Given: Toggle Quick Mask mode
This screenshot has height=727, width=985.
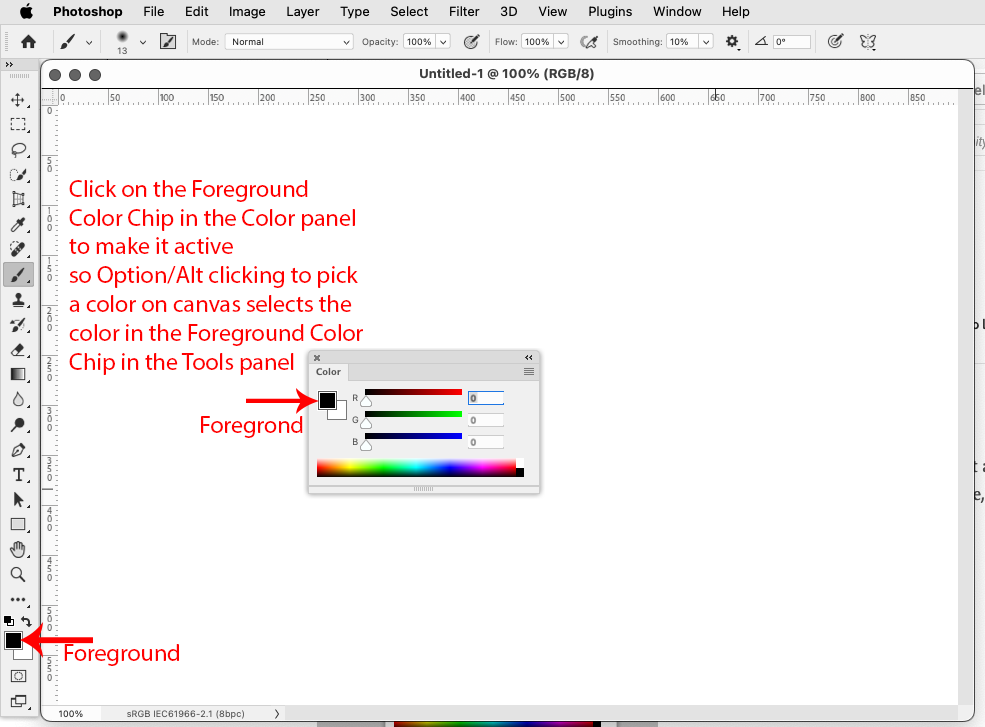Looking at the screenshot, I should coord(18,676).
